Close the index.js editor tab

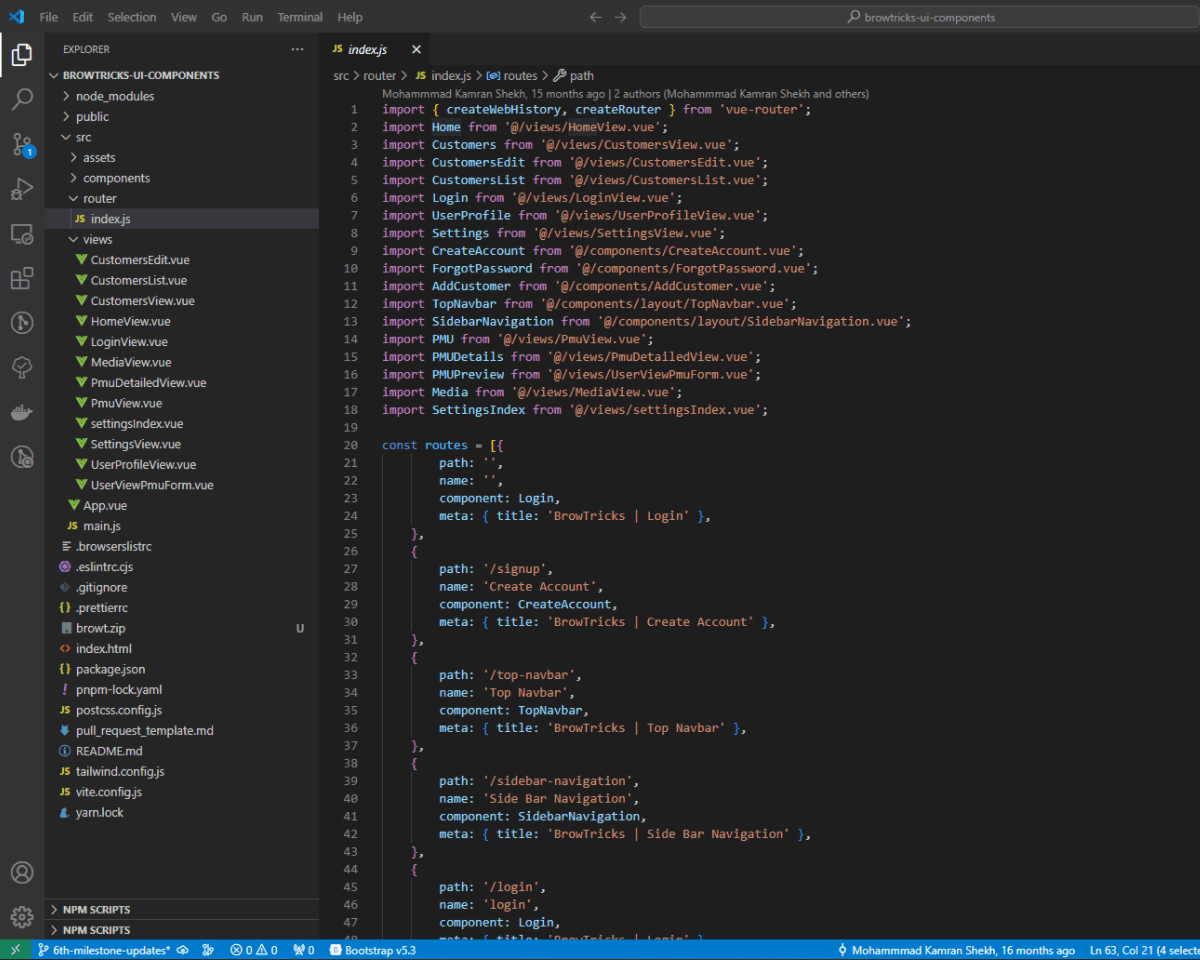[416, 49]
